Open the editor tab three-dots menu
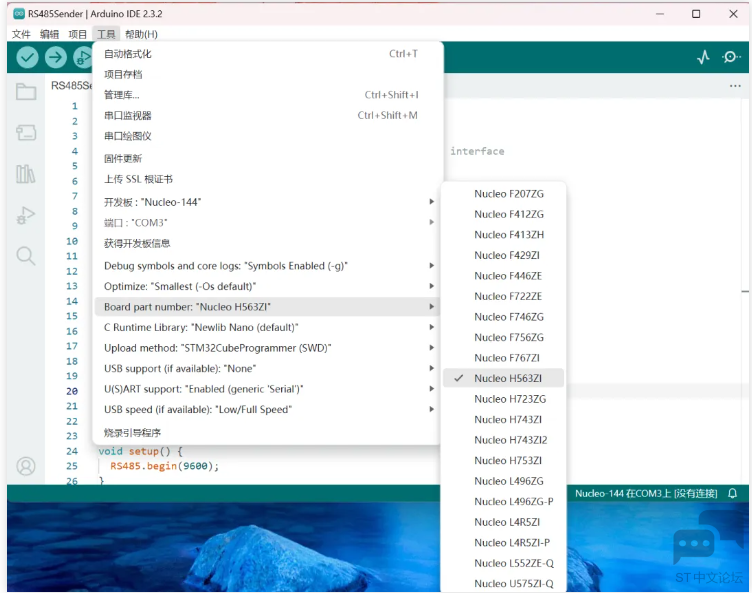This screenshot has height=593, width=752. click(x=735, y=86)
